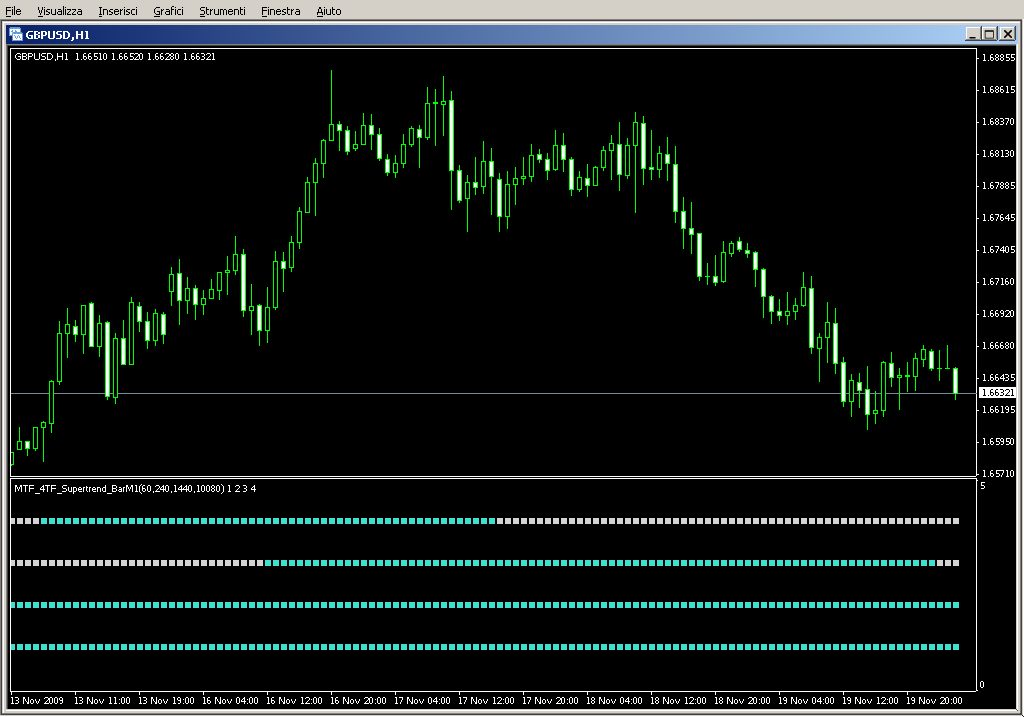The width and height of the screenshot is (1024, 717).
Task: Click the 16 Nov 12:00 time label
Action: click(294, 701)
